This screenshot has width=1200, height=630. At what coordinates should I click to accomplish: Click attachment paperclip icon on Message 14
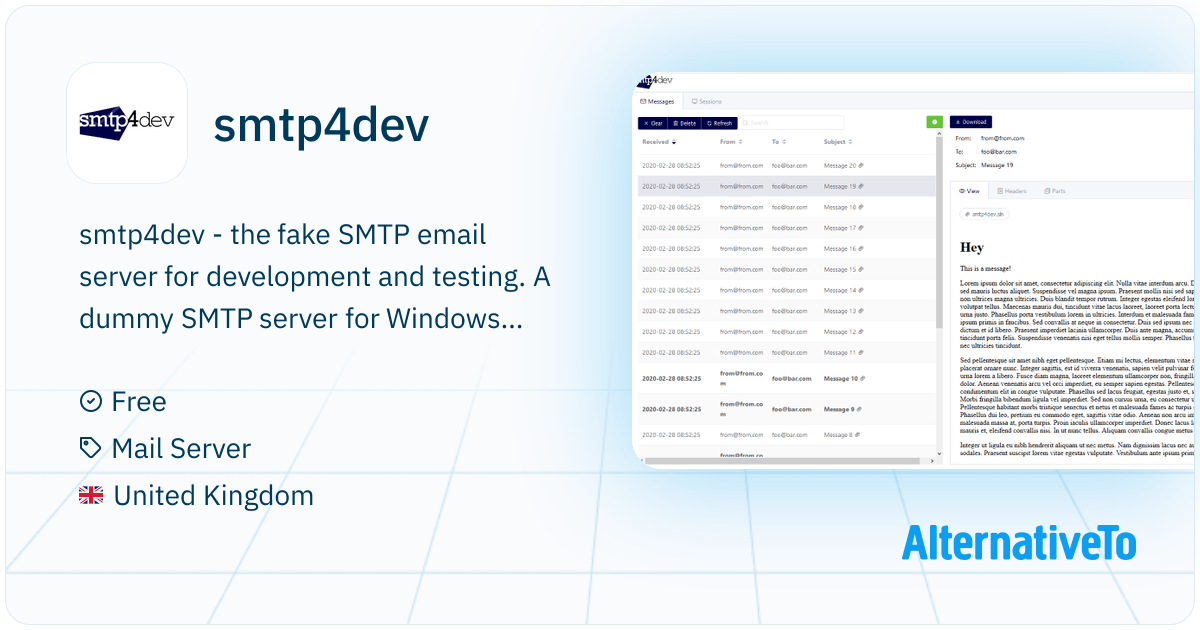pyautogui.click(x=861, y=290)
